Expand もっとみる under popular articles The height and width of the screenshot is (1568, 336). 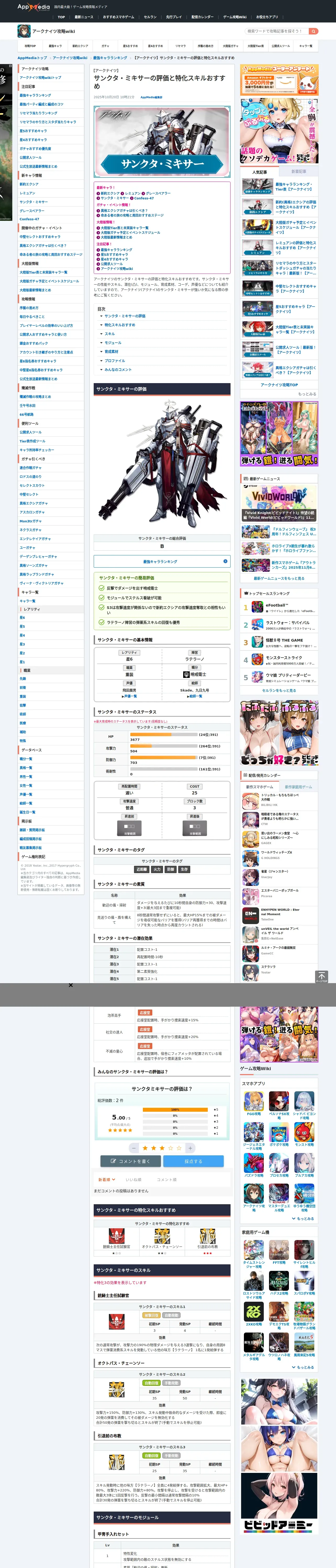(307, 394)
